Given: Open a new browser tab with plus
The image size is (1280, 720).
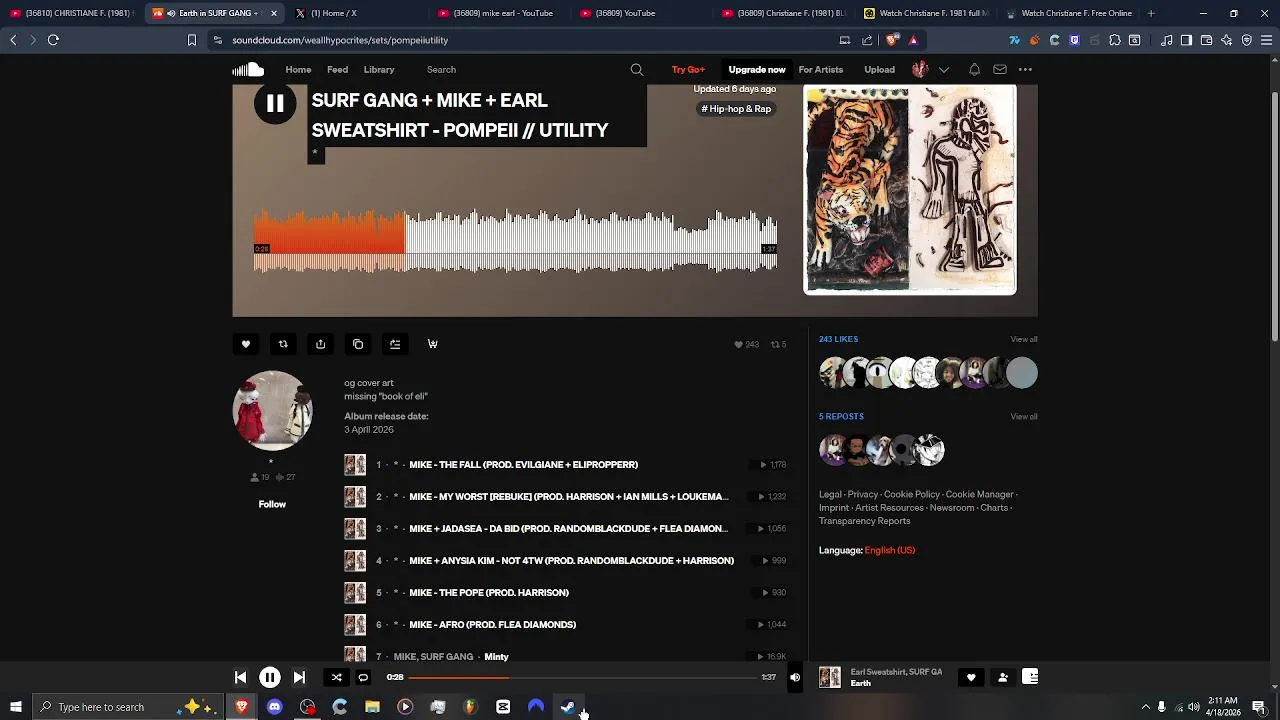Looking at the screenshot, I should (x=1151, y=13).
